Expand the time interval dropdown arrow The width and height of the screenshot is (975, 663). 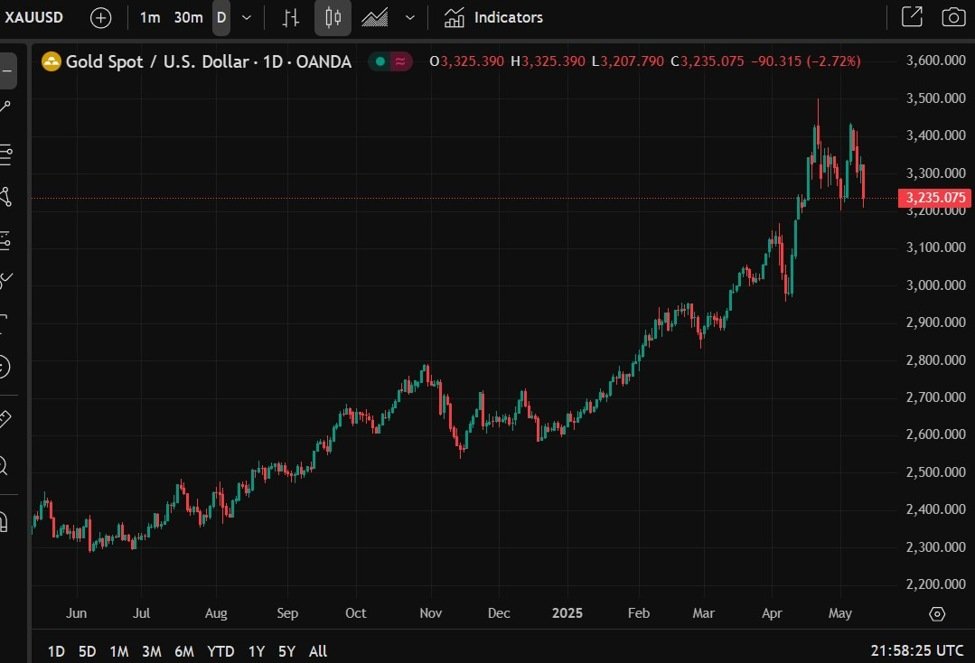coord(247,17)
